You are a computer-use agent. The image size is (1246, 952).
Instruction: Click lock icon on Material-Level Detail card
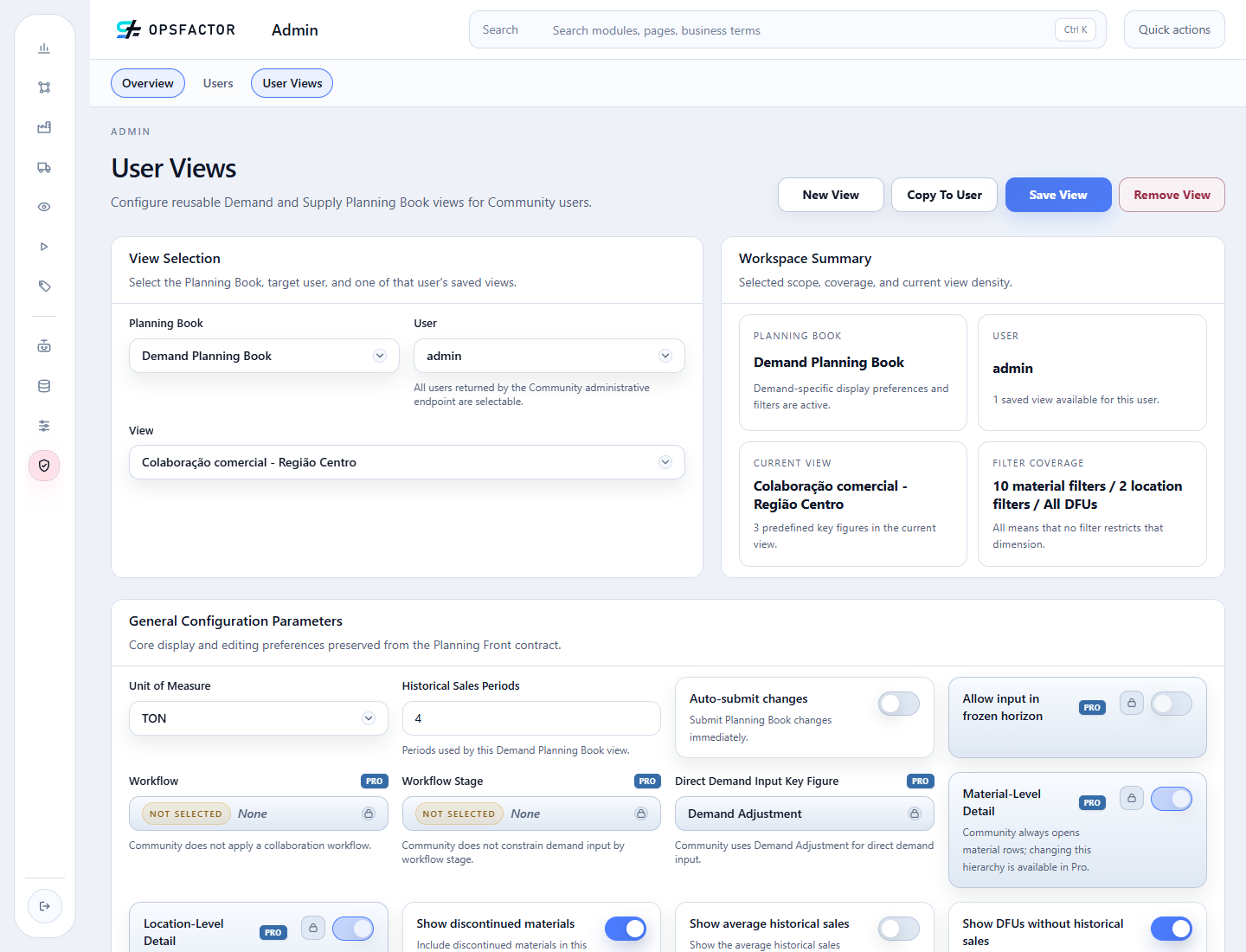pos(1132,798)
